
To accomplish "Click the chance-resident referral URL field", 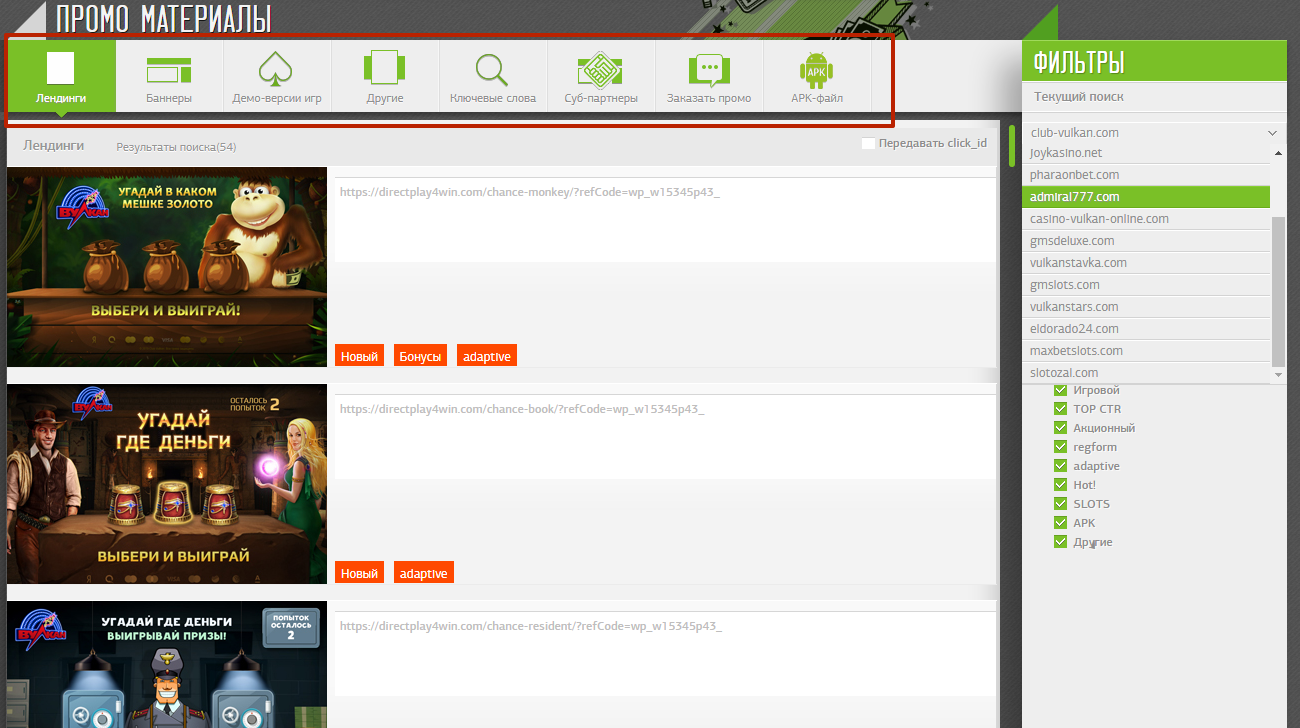I will pos(664,654).
